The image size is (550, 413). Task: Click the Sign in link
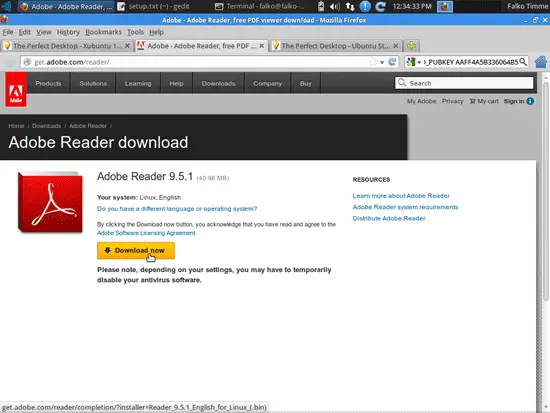point(514,101)
